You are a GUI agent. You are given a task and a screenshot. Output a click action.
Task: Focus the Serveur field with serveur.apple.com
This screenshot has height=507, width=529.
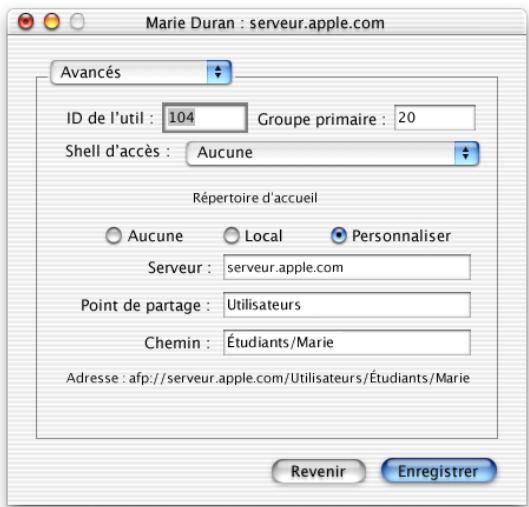[x=347, y=267]
